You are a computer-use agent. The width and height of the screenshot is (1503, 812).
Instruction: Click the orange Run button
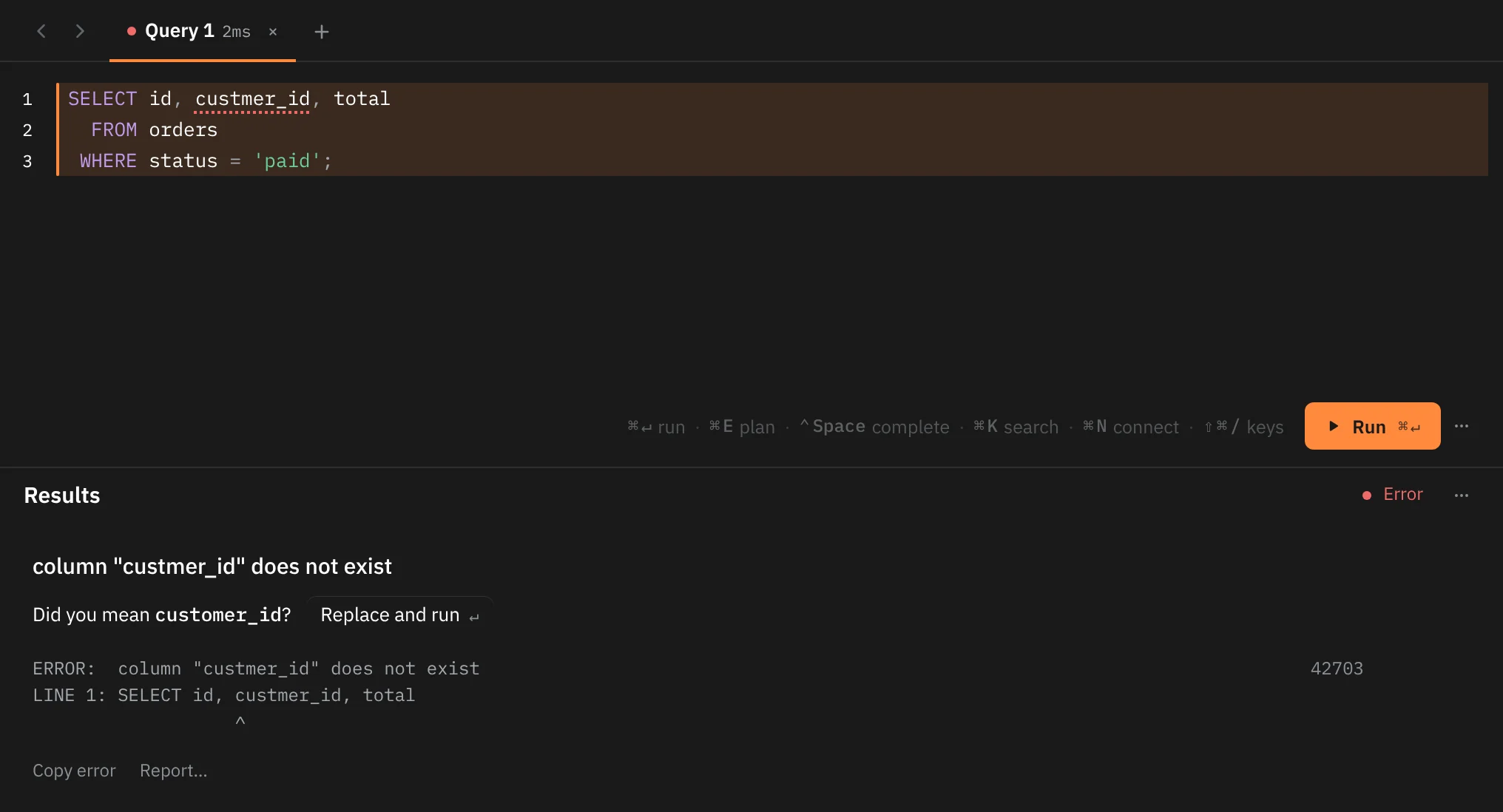pos(1372,426)
